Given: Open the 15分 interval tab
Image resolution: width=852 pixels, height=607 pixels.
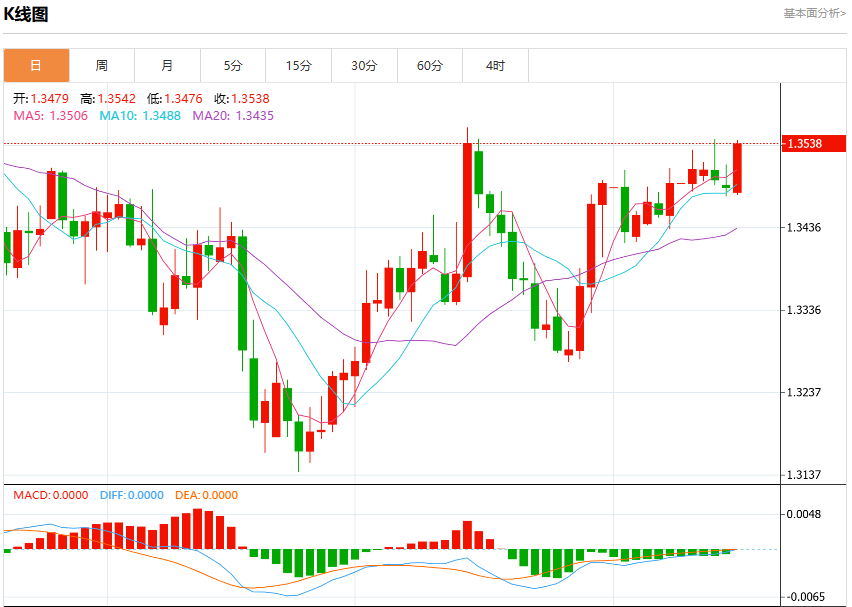Looking at the screenshot, I should click(299, 66).
